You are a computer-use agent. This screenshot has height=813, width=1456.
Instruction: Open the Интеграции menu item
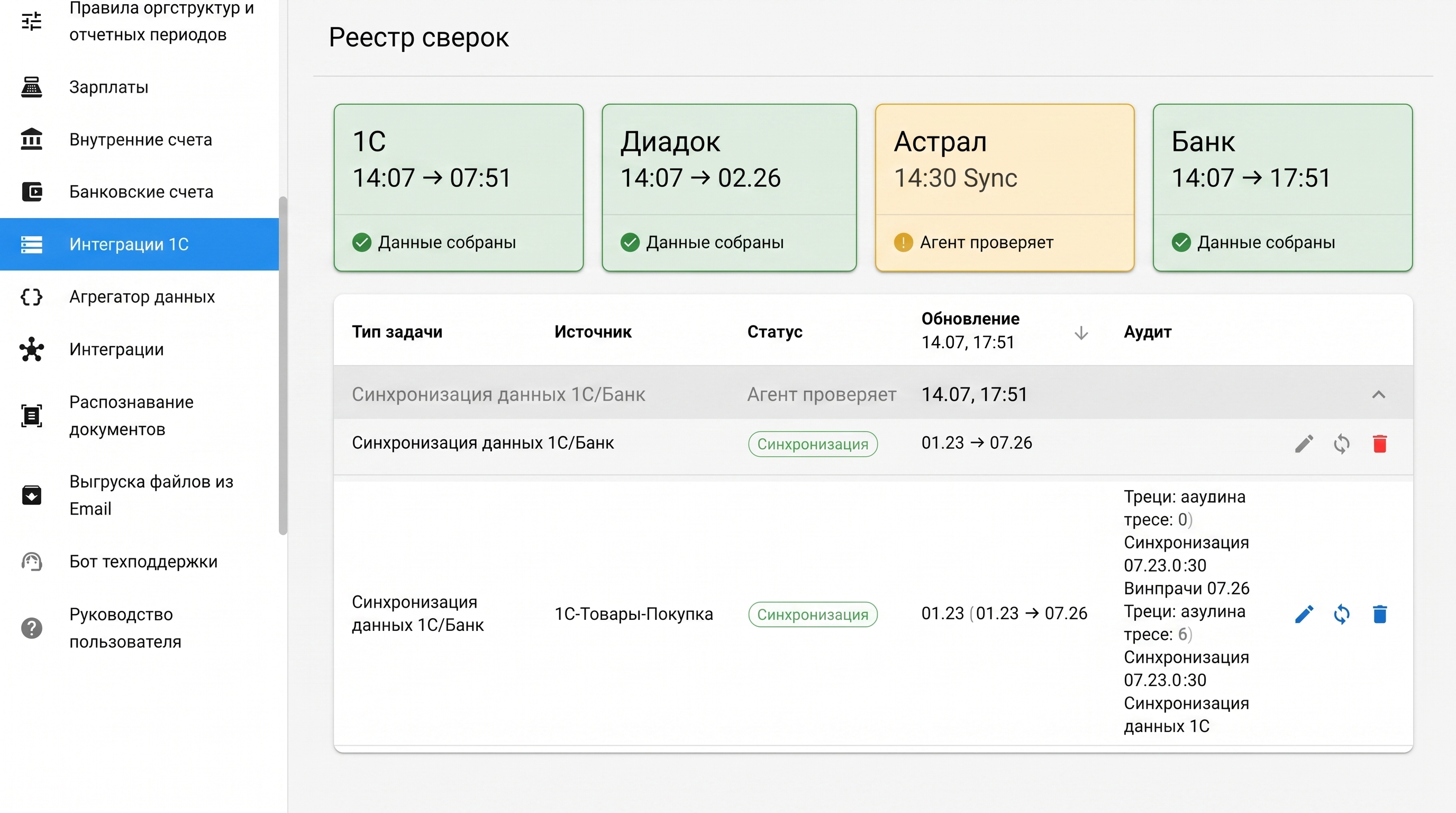pyautogui.click(x=140, y=349)
